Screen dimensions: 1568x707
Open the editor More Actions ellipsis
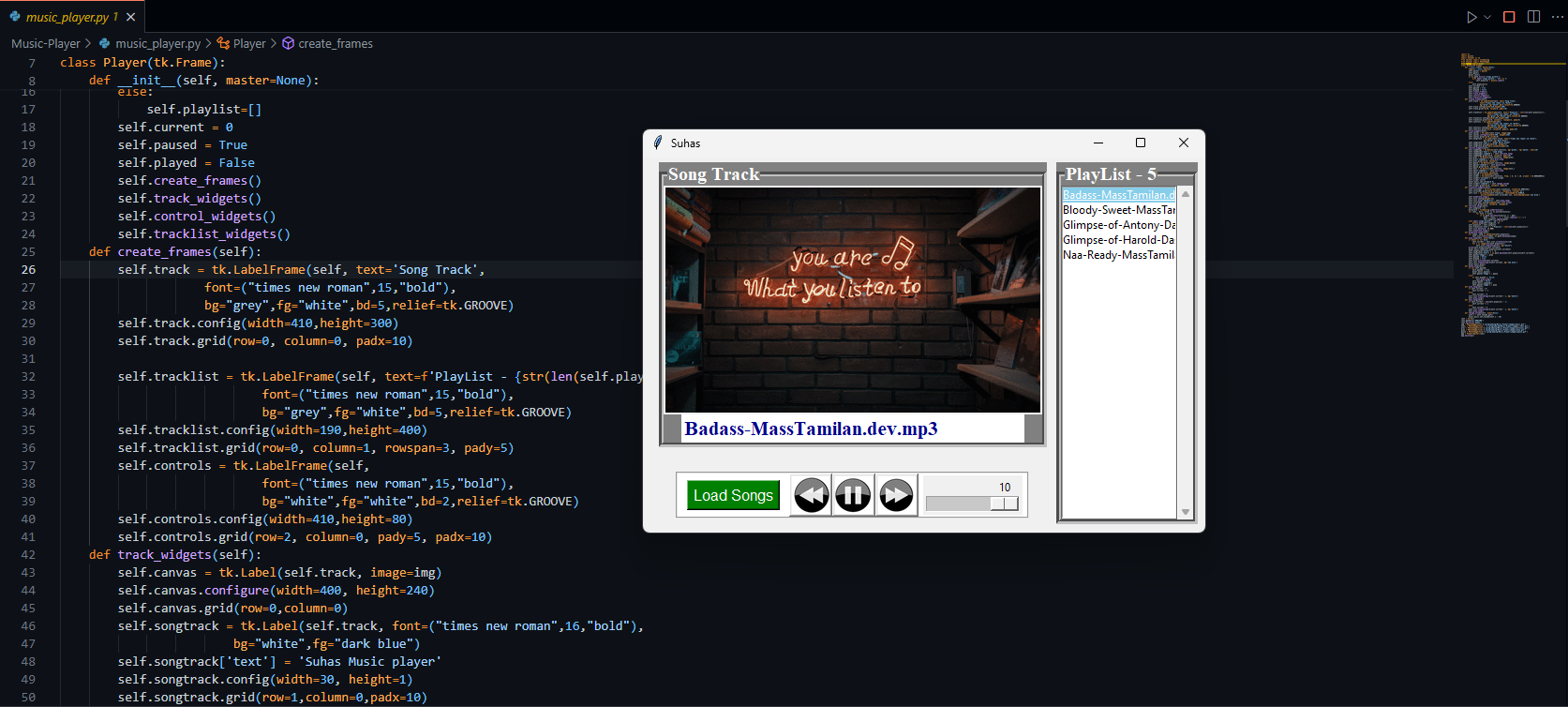[x=1556, y=17]
